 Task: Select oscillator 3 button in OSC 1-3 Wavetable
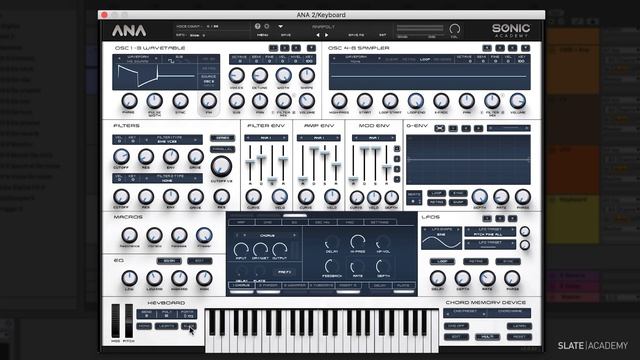click(296, 48)
